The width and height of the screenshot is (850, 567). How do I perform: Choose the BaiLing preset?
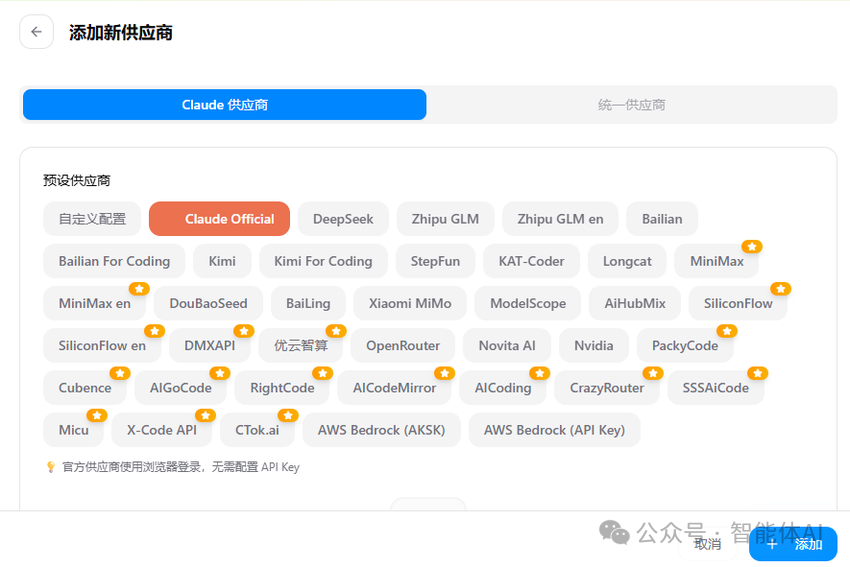308,304
